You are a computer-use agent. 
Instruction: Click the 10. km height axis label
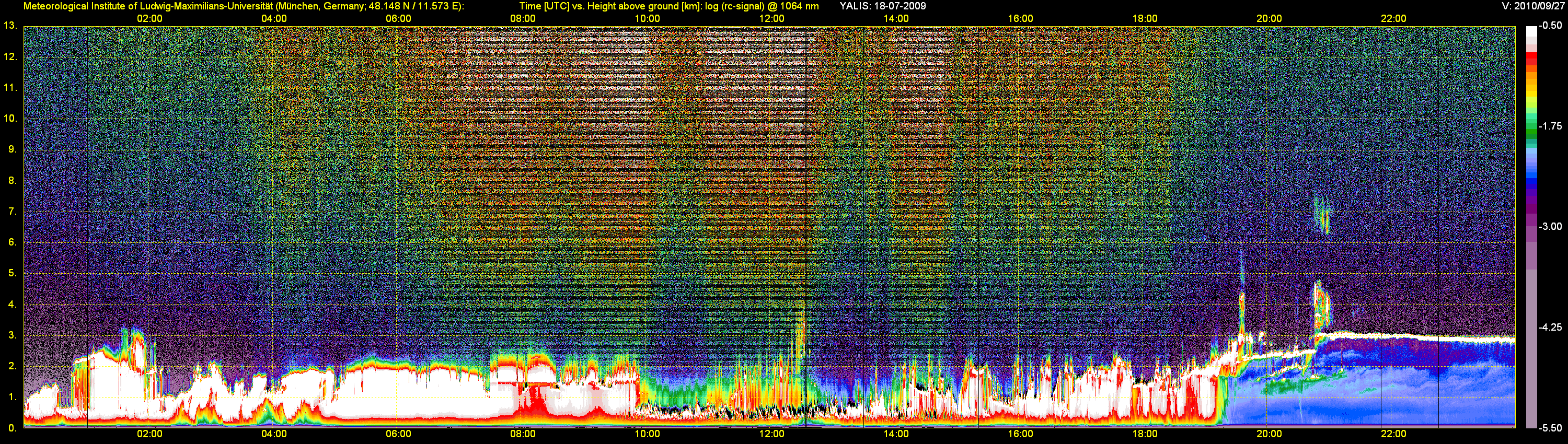10,119
